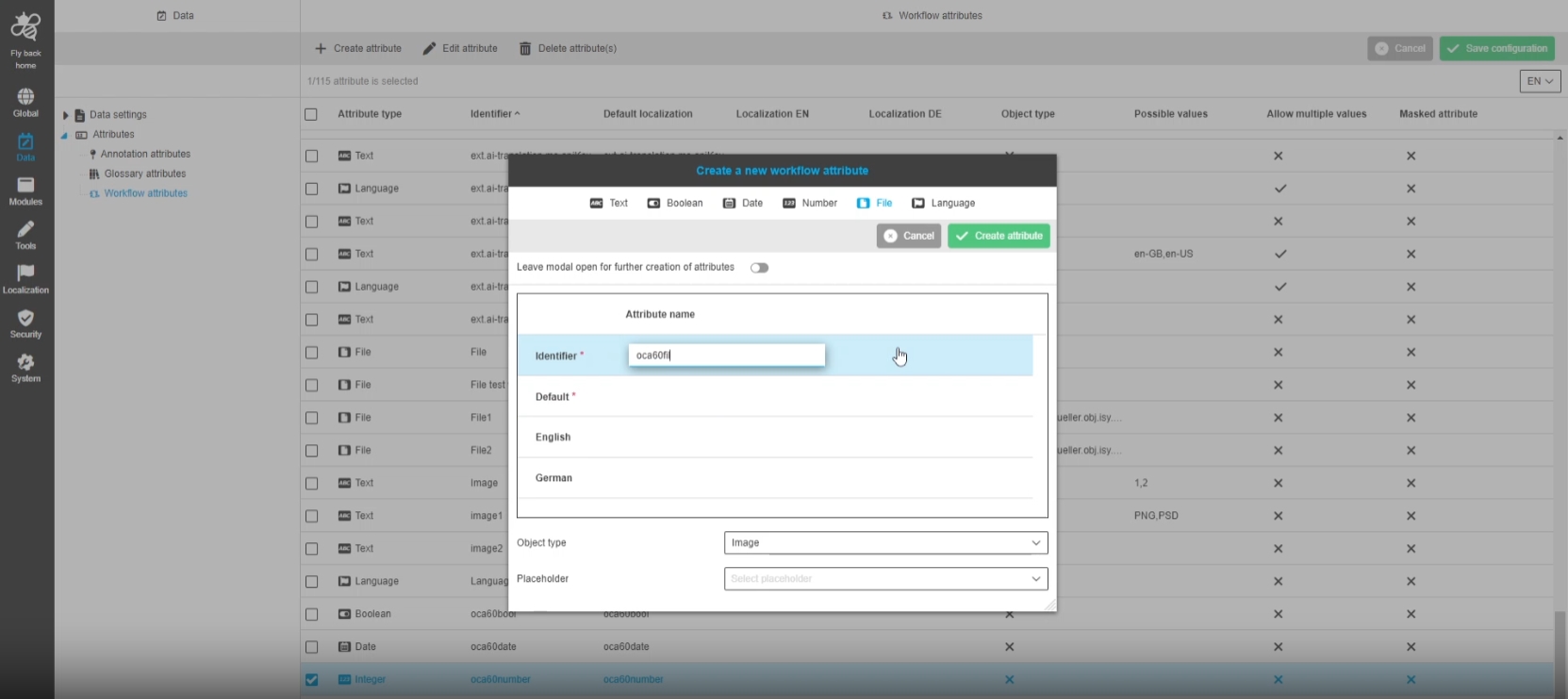Open the Modules section in the sidebar

[25, 191]
